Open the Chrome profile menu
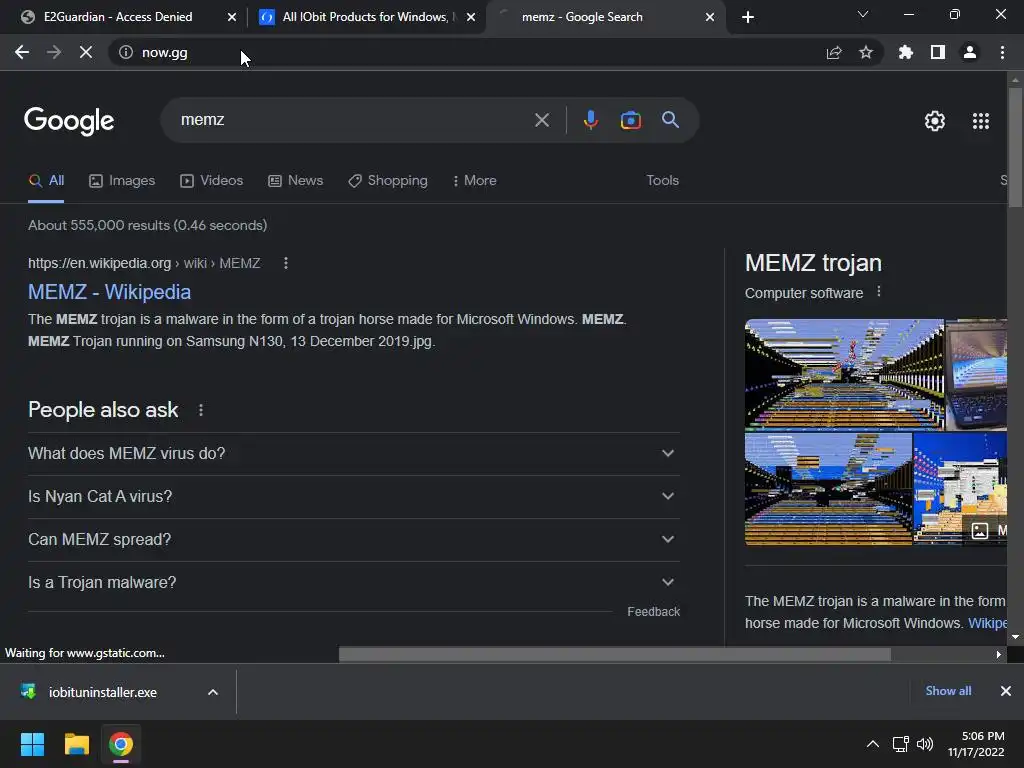This screenshot has height=768, width=1024. click(970, 52)
